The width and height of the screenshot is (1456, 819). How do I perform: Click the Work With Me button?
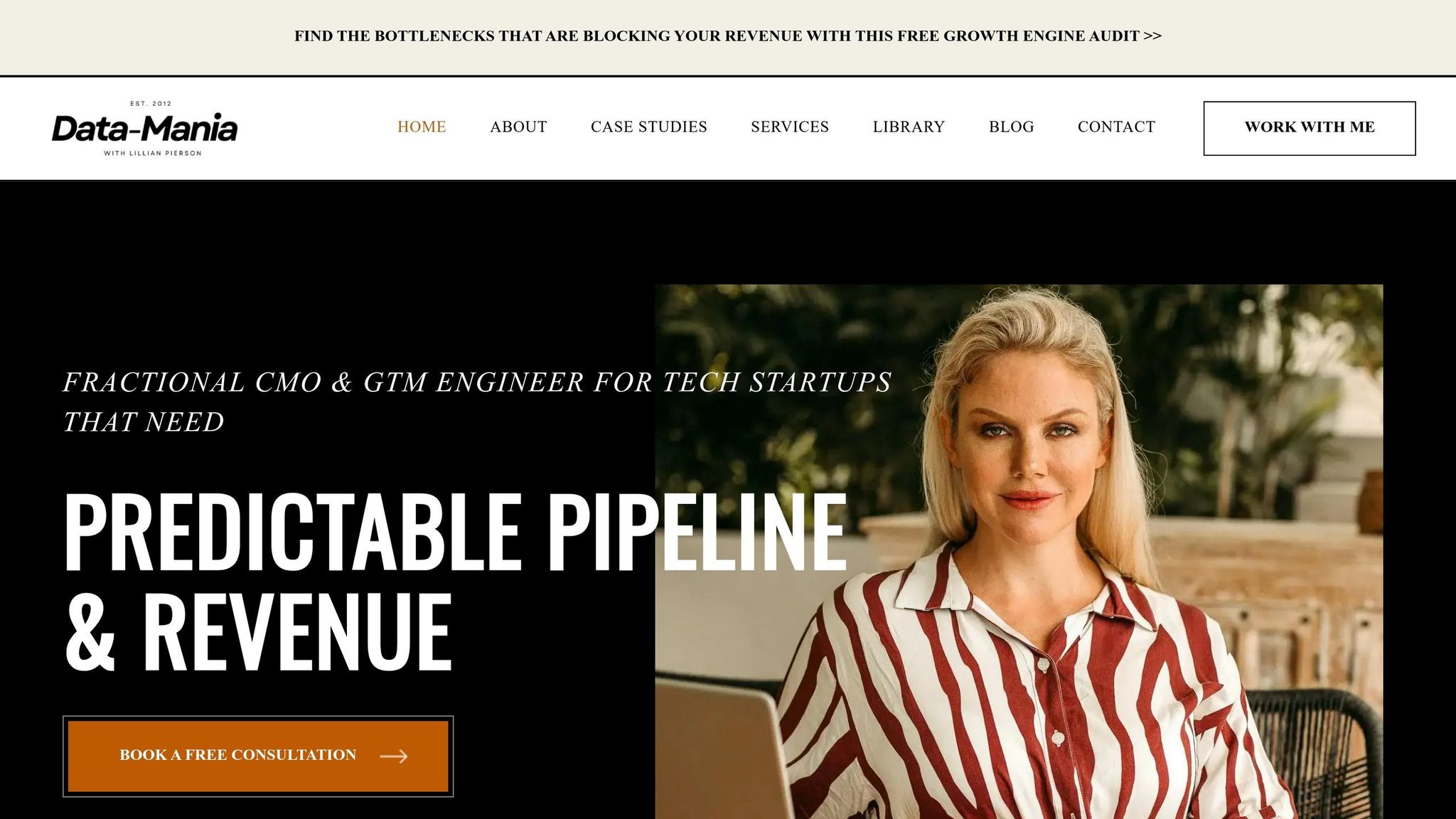1310,128
